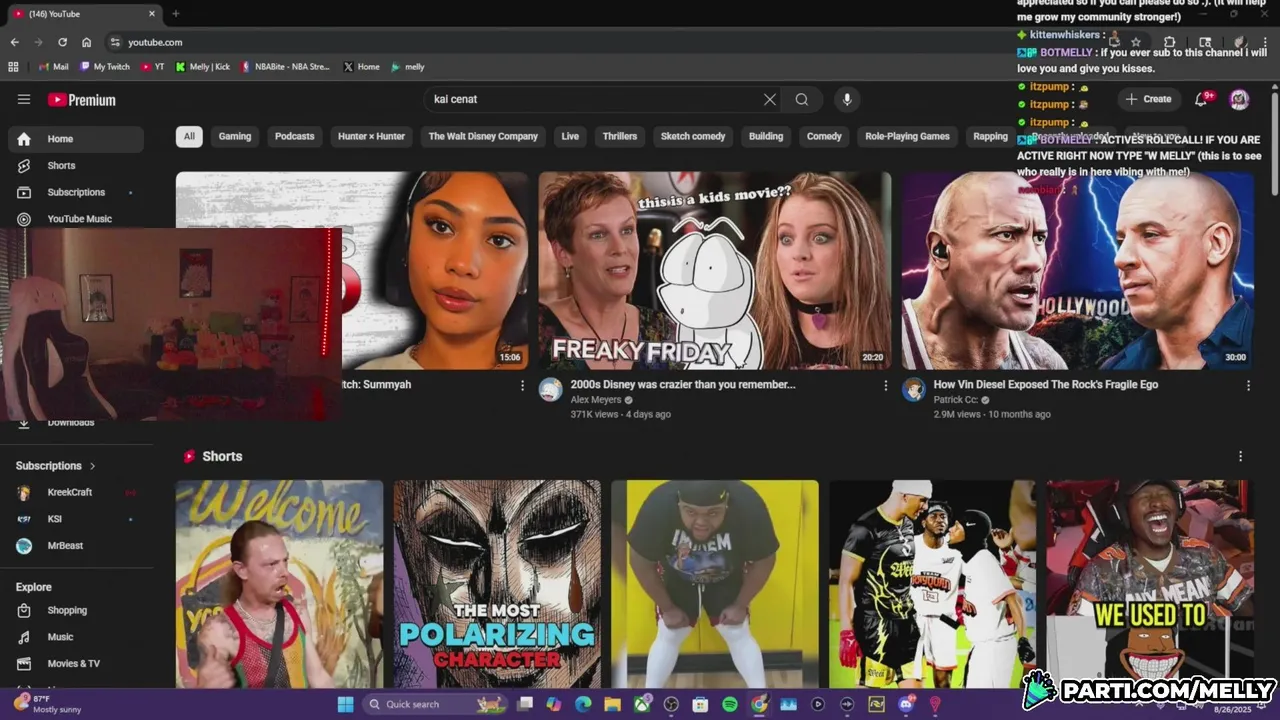1280x720 pixels.
Task: Expand the Subscriptions section chevron
Action: pyautogui.click(x=93, y=466)
